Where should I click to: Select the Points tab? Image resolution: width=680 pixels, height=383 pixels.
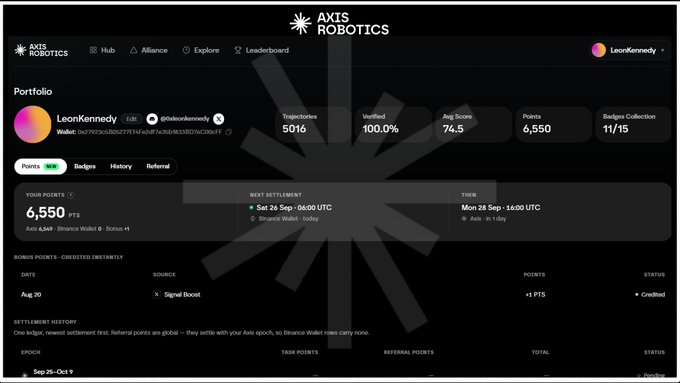[40, 167]
